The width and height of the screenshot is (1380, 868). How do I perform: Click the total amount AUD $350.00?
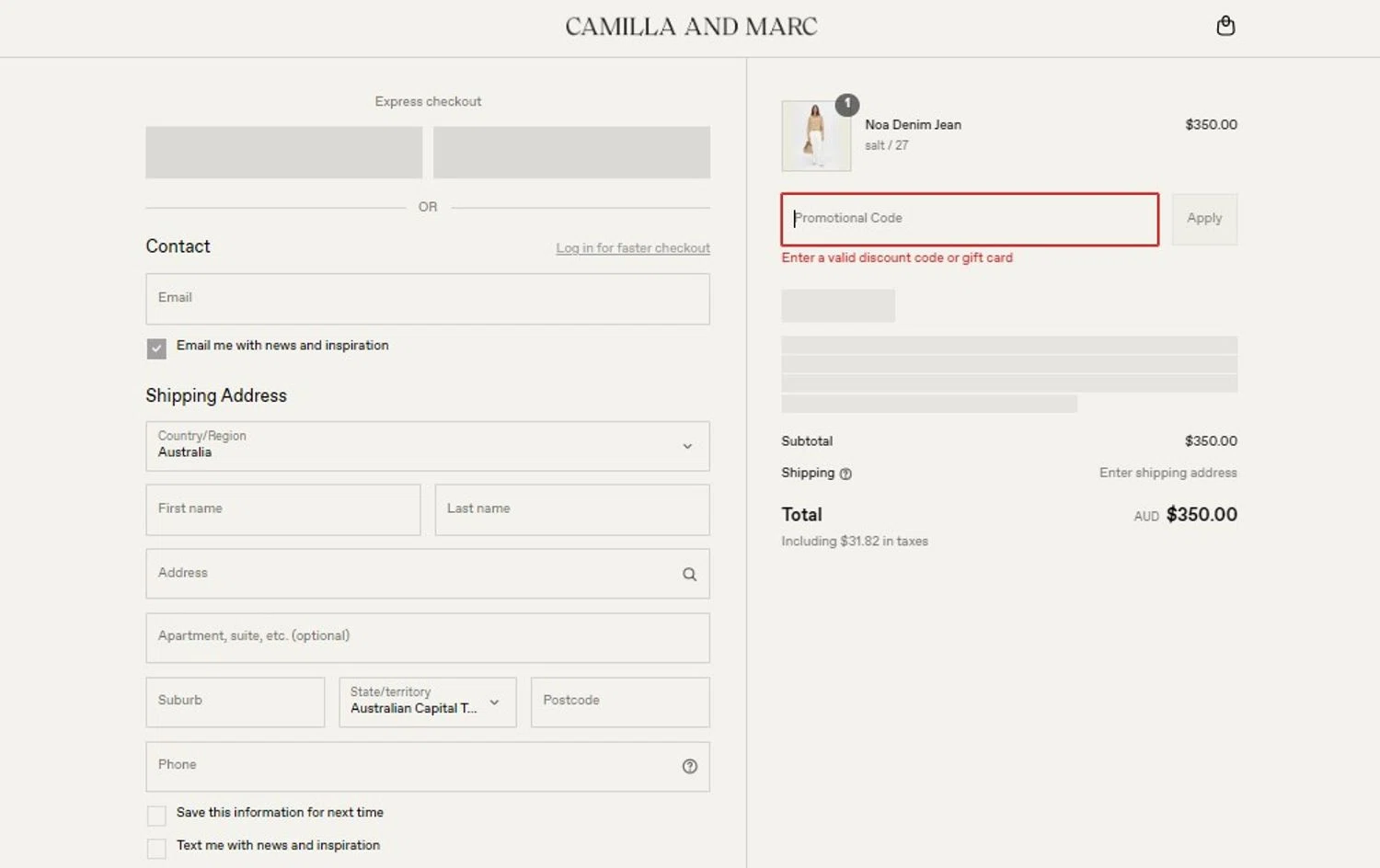[x=1186, y=515]
